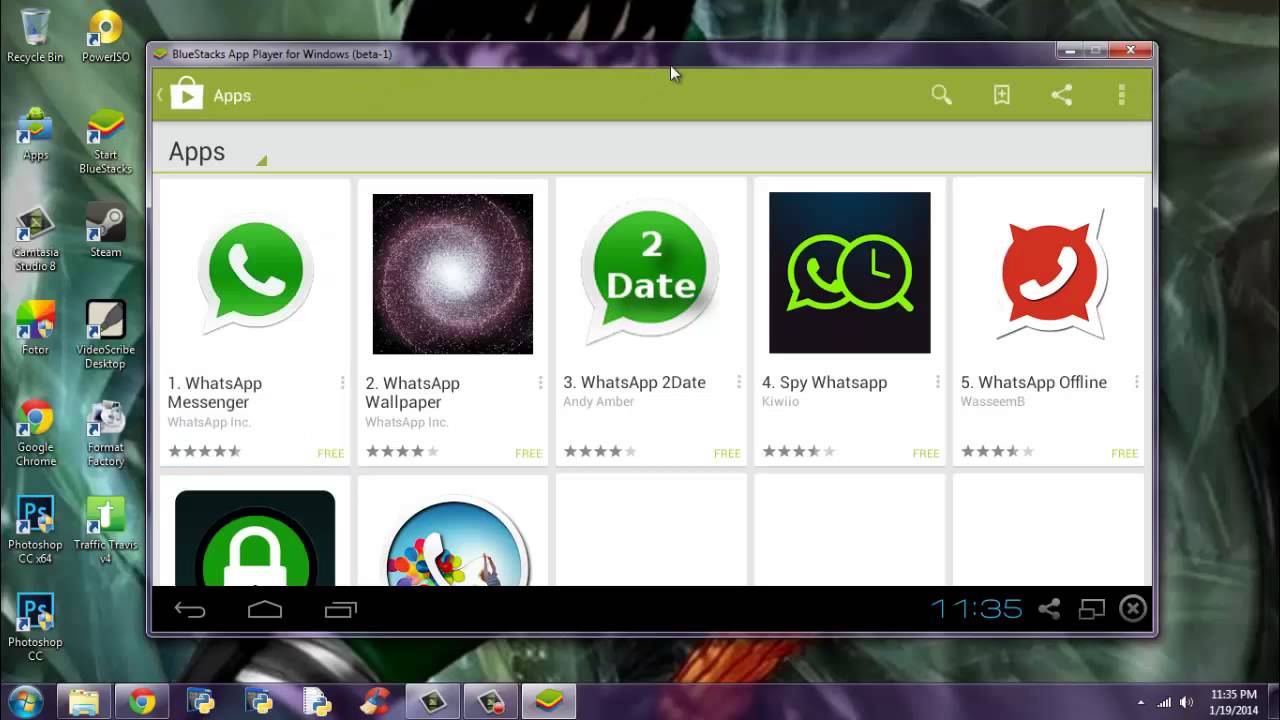Open WhatsApp Offline red icon
1280x720 pixels.
point(1050,273)
